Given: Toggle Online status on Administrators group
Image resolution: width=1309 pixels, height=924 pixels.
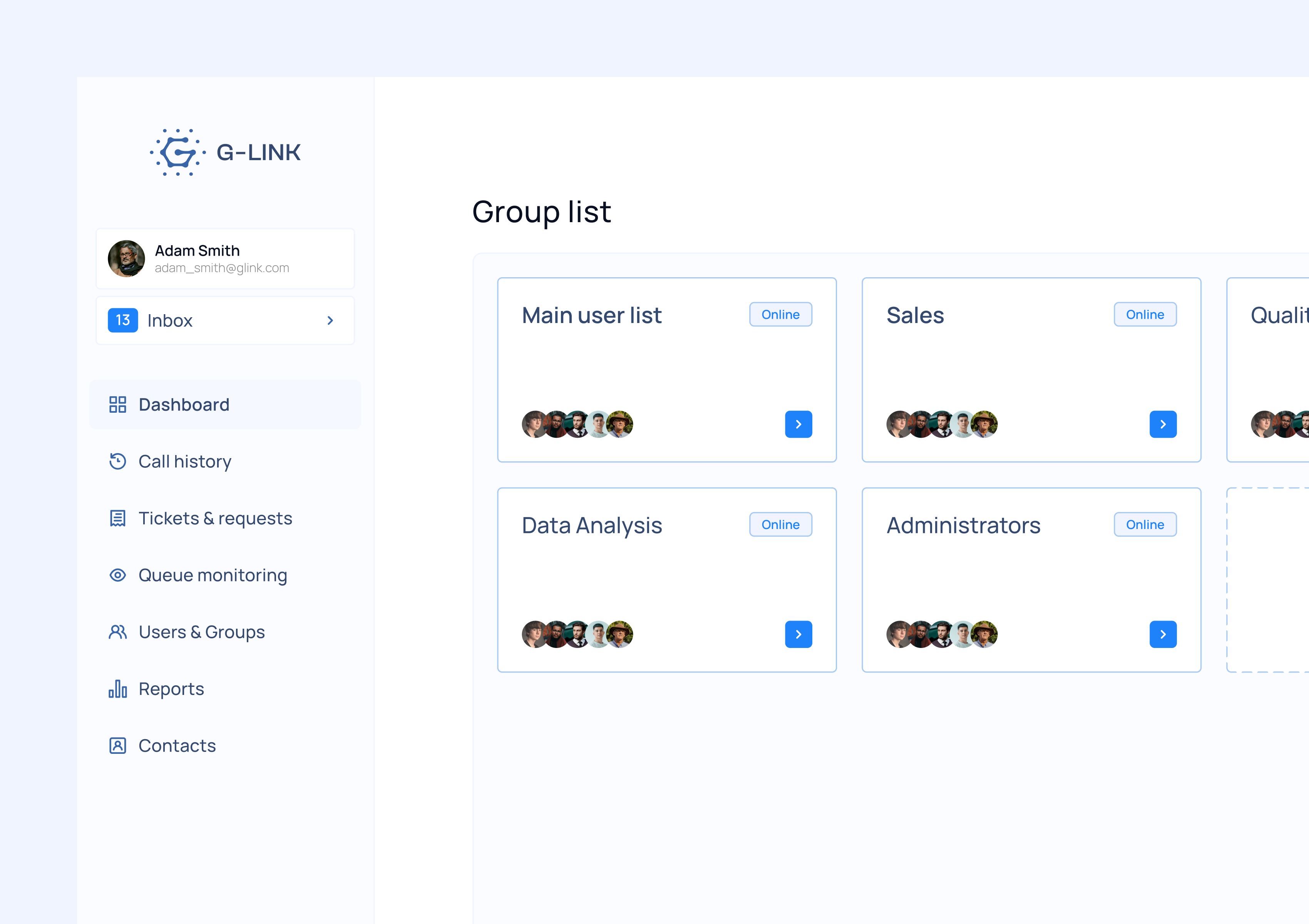Looking at the screenshot, I should click(1144, 524).
